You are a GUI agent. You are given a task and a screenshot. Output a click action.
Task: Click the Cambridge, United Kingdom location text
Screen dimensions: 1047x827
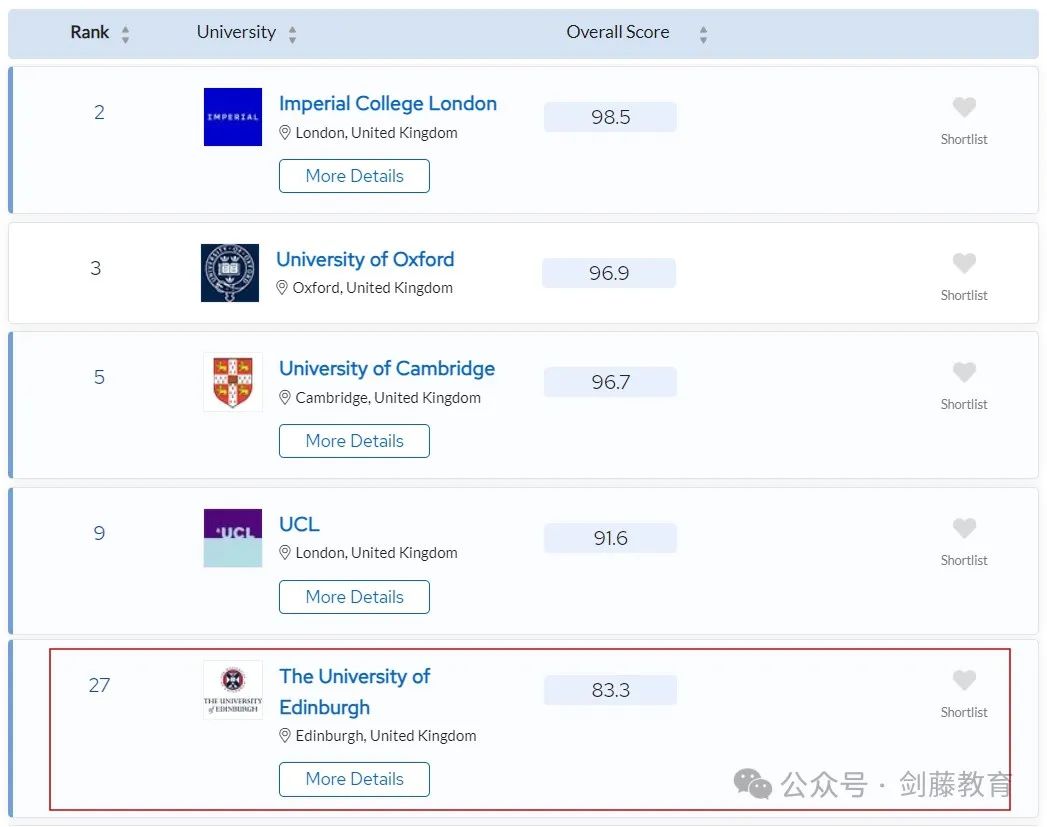[388, 398]
